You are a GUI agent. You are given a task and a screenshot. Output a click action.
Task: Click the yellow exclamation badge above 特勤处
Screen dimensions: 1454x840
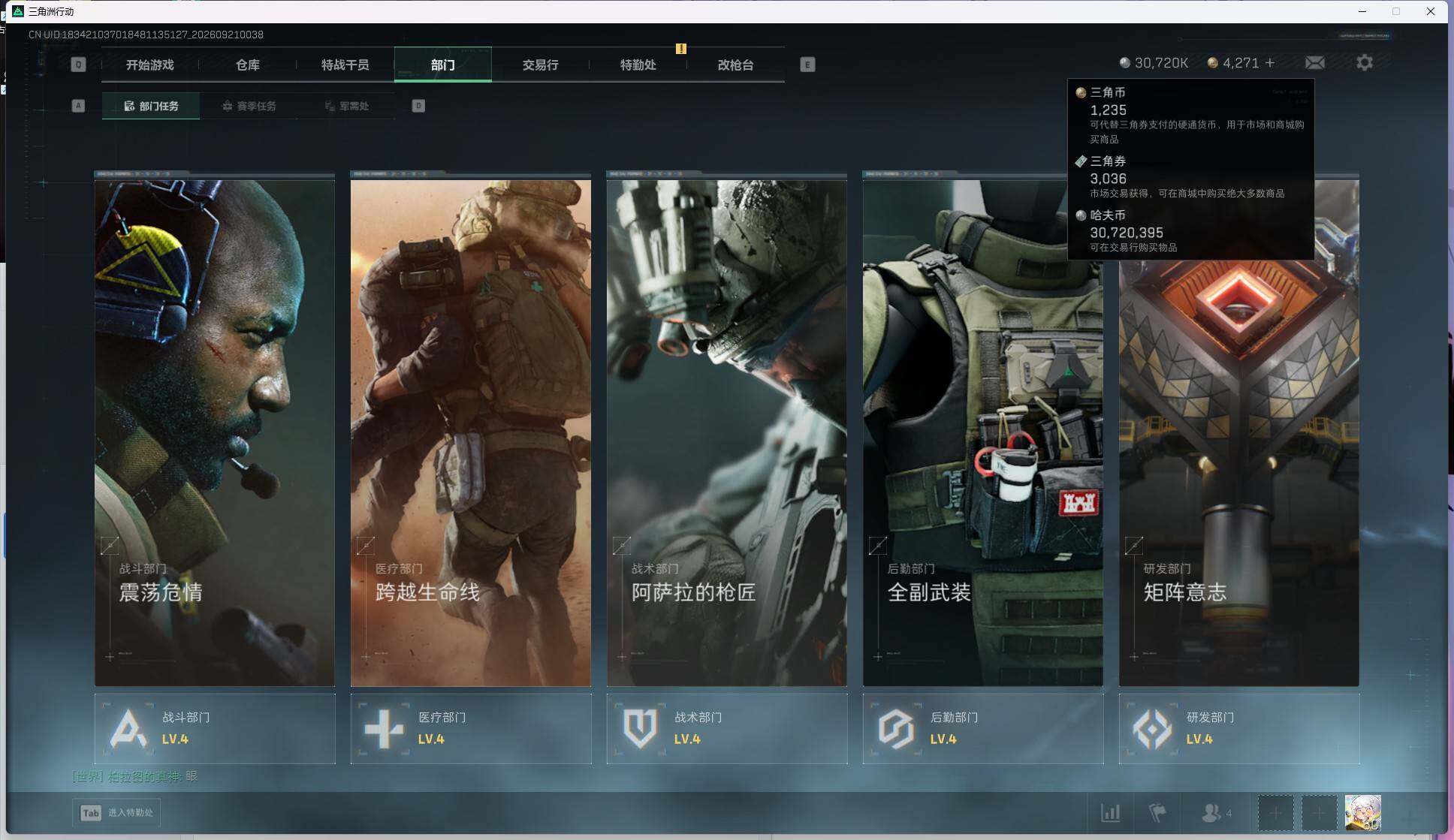coord(681,49)
